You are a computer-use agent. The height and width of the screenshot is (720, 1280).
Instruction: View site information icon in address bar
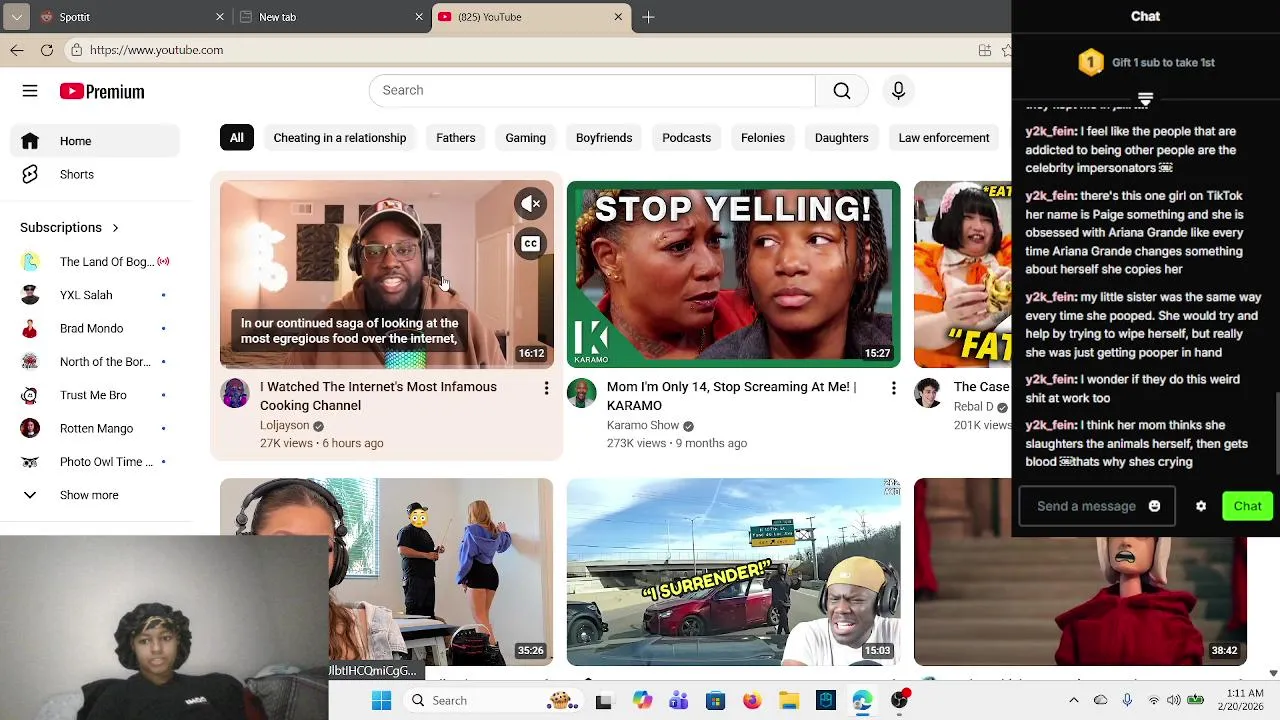click(x=77, y=50)
